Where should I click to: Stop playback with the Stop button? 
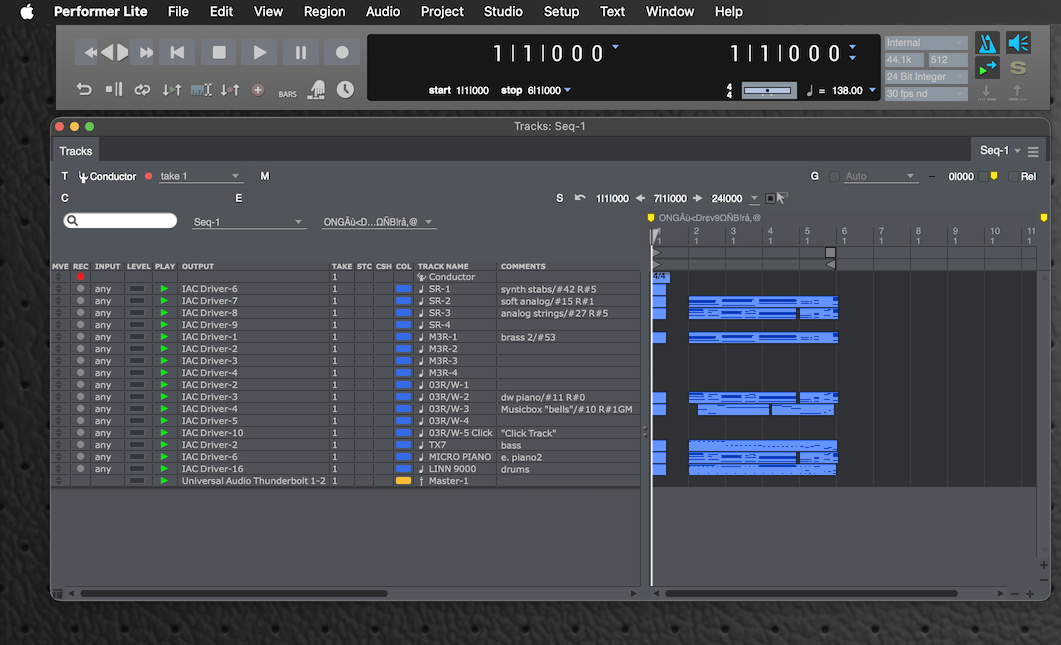pyautogui.click(x=219, y=53)
